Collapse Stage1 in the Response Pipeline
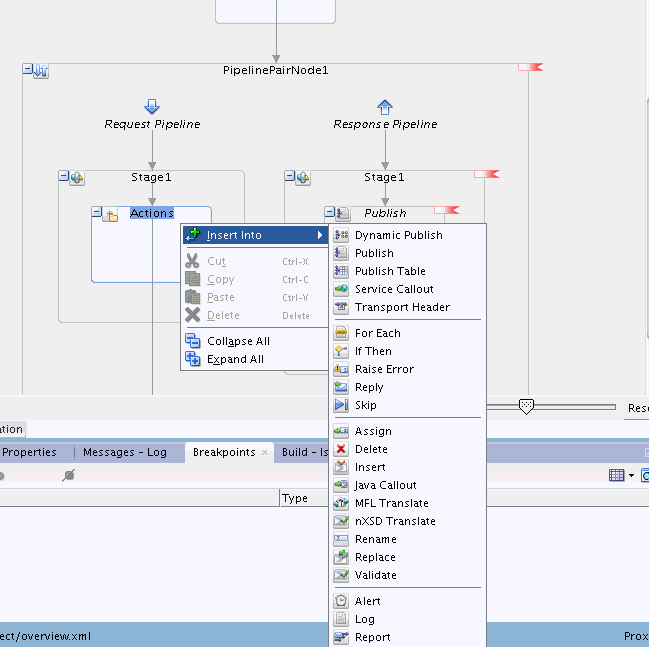The image size is (649, 647). pos(290,177)
